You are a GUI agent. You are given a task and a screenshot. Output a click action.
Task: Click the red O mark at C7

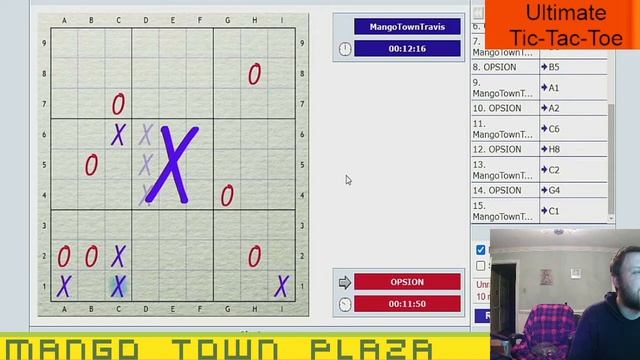118,104
